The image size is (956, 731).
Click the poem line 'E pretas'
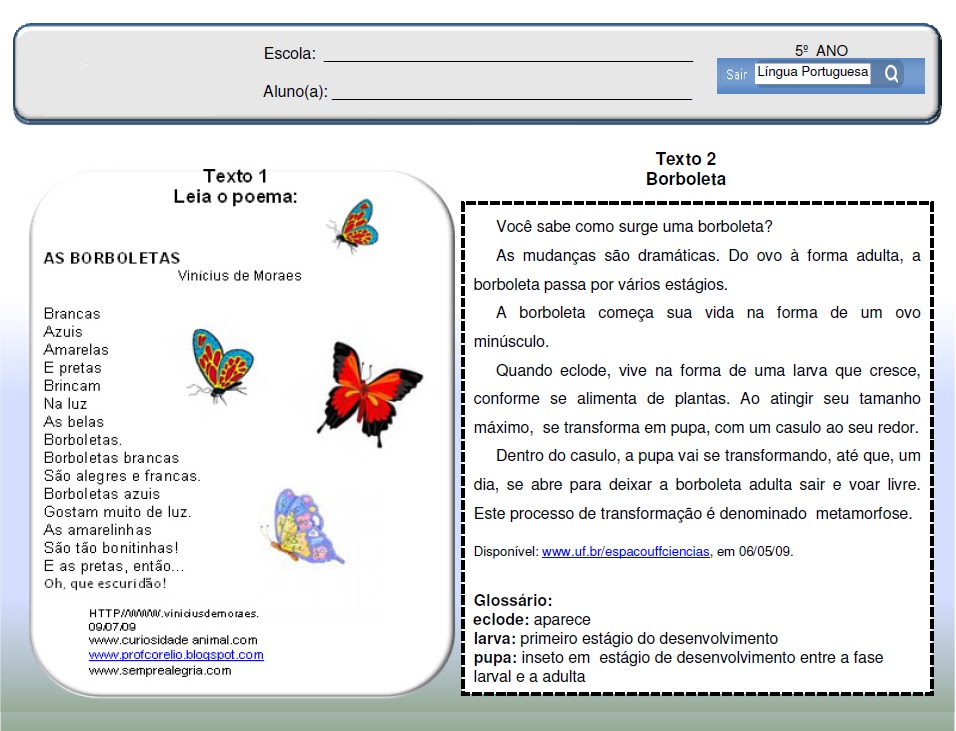73,368
